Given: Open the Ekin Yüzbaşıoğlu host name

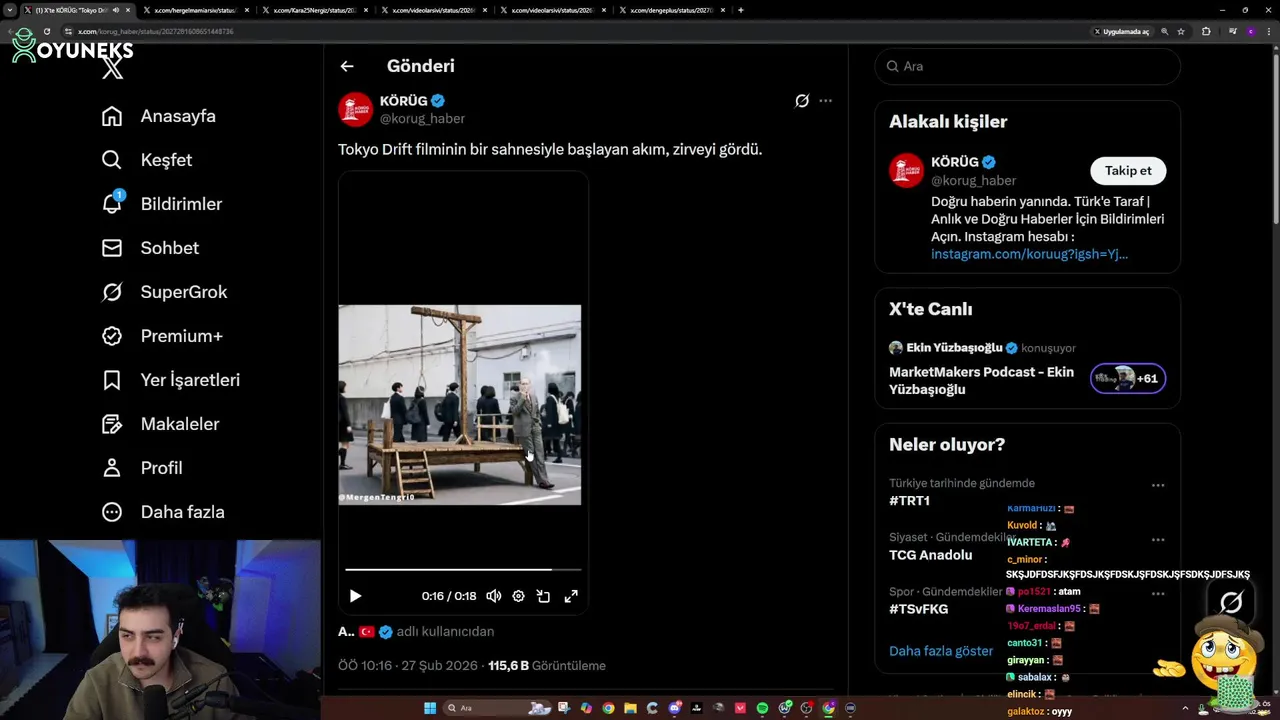Looking at the screenshot, I should (954, 348).
